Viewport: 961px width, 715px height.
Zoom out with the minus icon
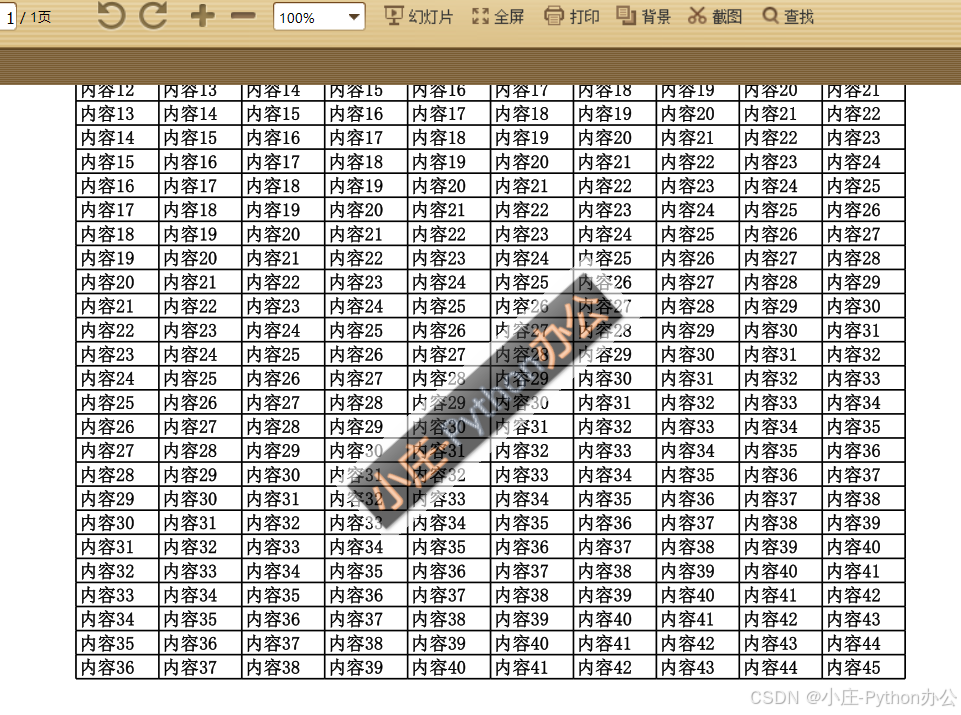coord(241,15)
